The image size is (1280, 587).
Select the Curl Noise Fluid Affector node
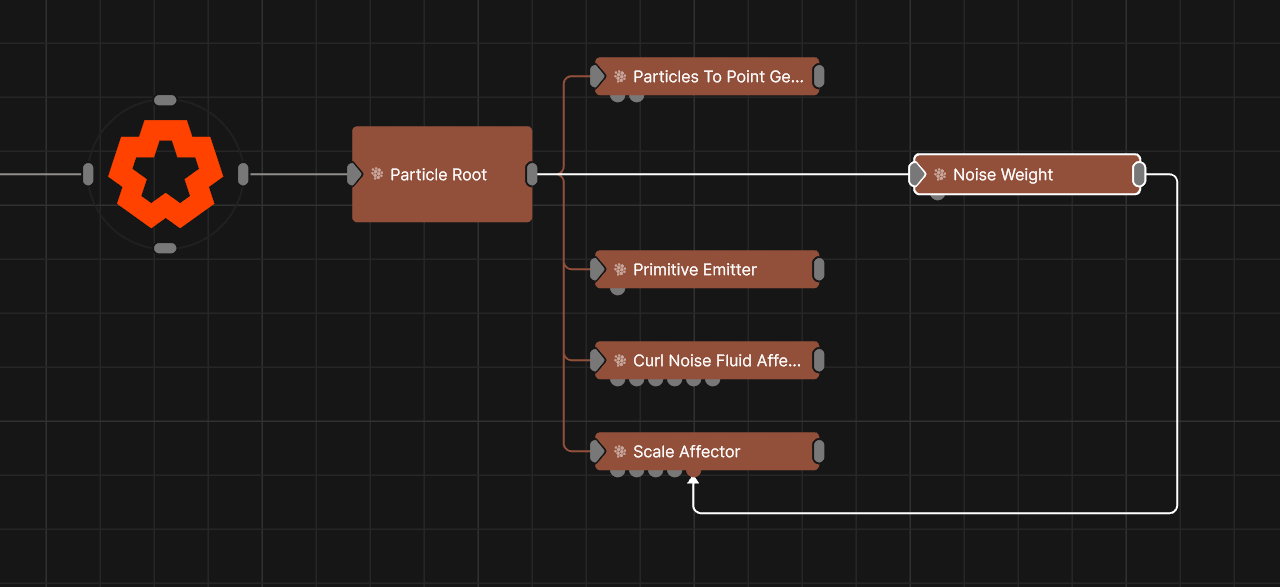click(x=716, y=361)
